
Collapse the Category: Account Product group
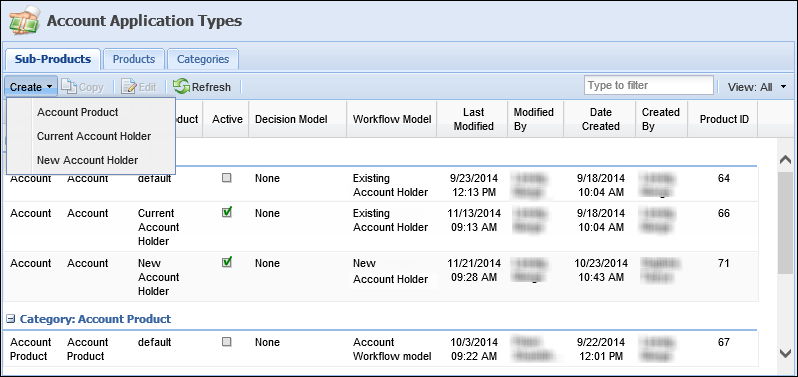[x=11, y=319]
